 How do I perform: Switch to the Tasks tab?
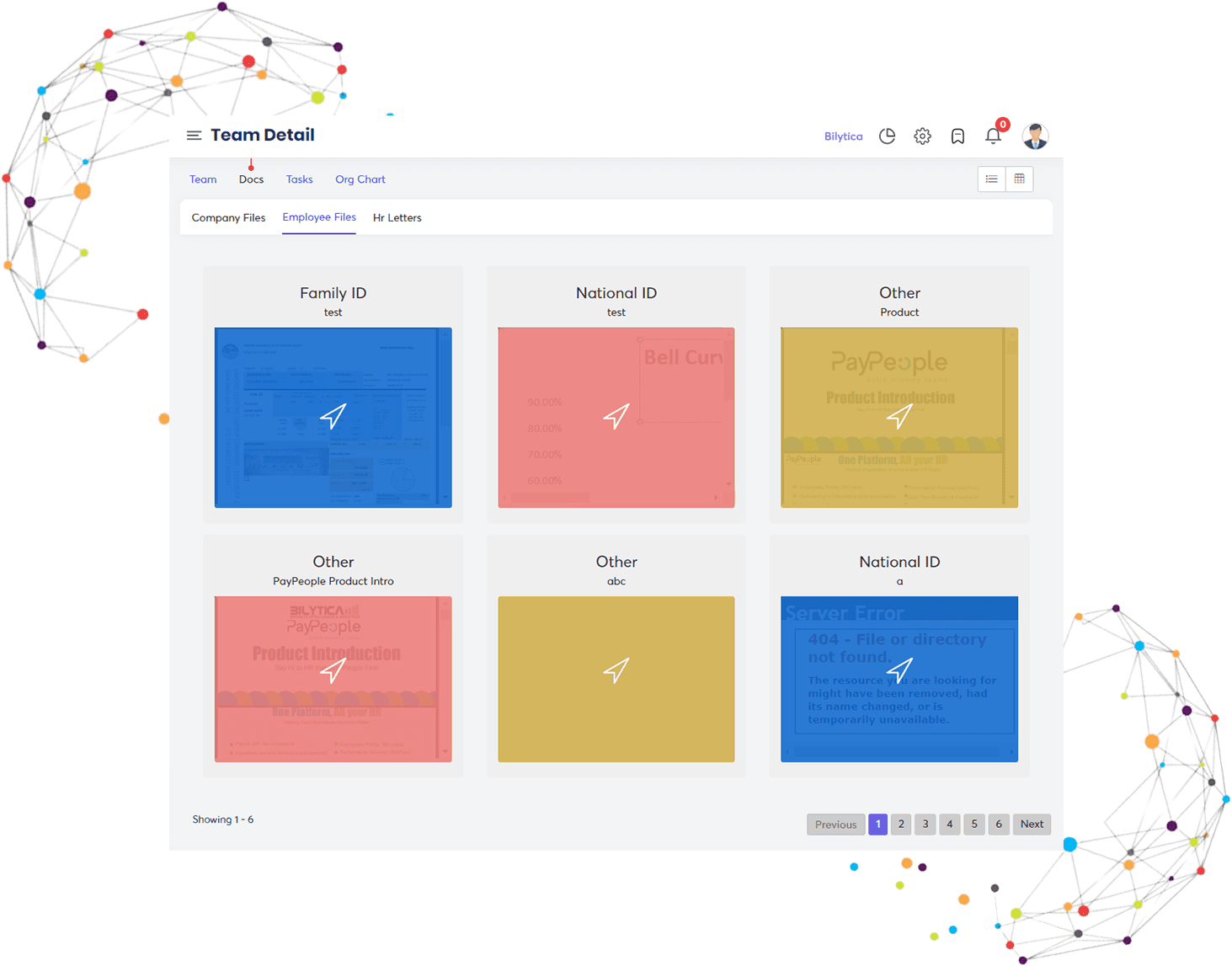click(x=299, y=179)
